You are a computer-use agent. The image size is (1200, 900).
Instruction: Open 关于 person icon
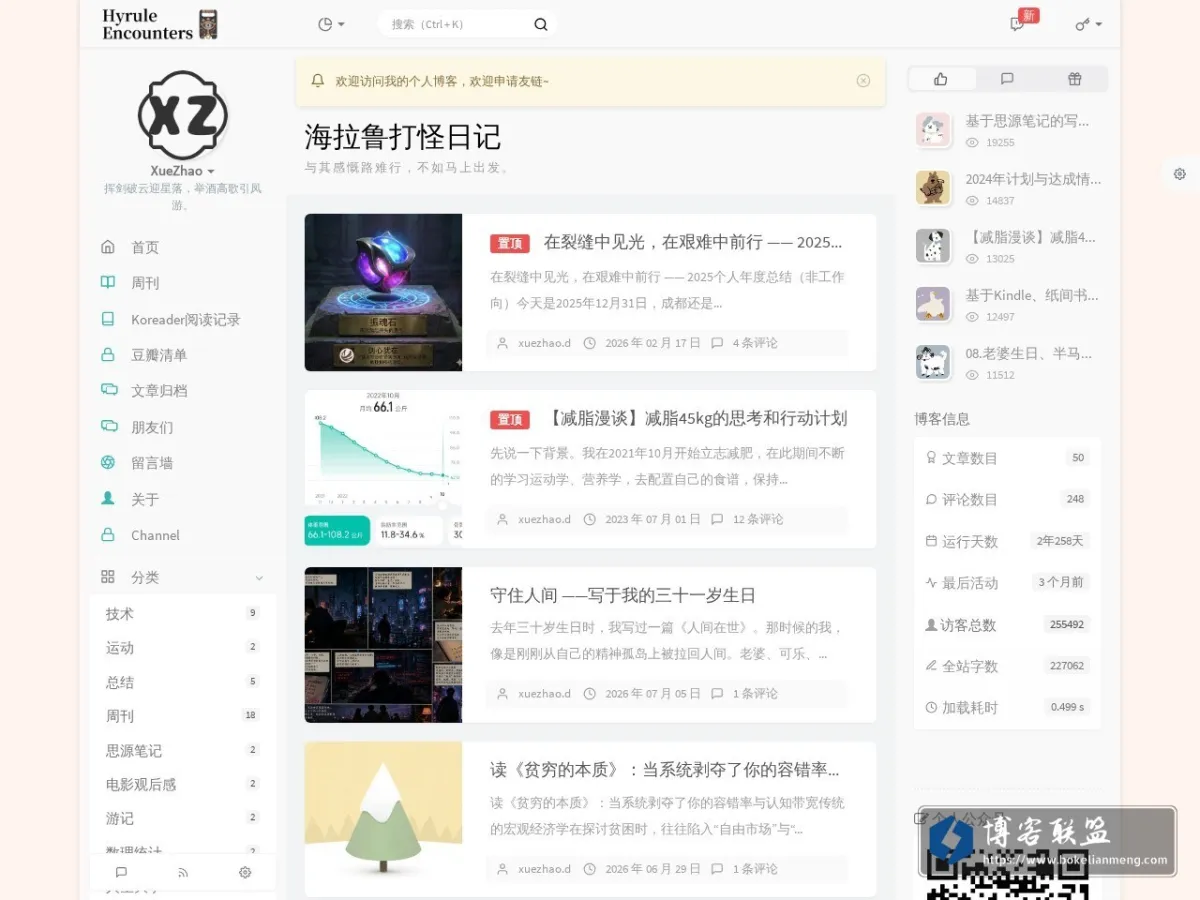pyautogui.click(x=108, y=498)
